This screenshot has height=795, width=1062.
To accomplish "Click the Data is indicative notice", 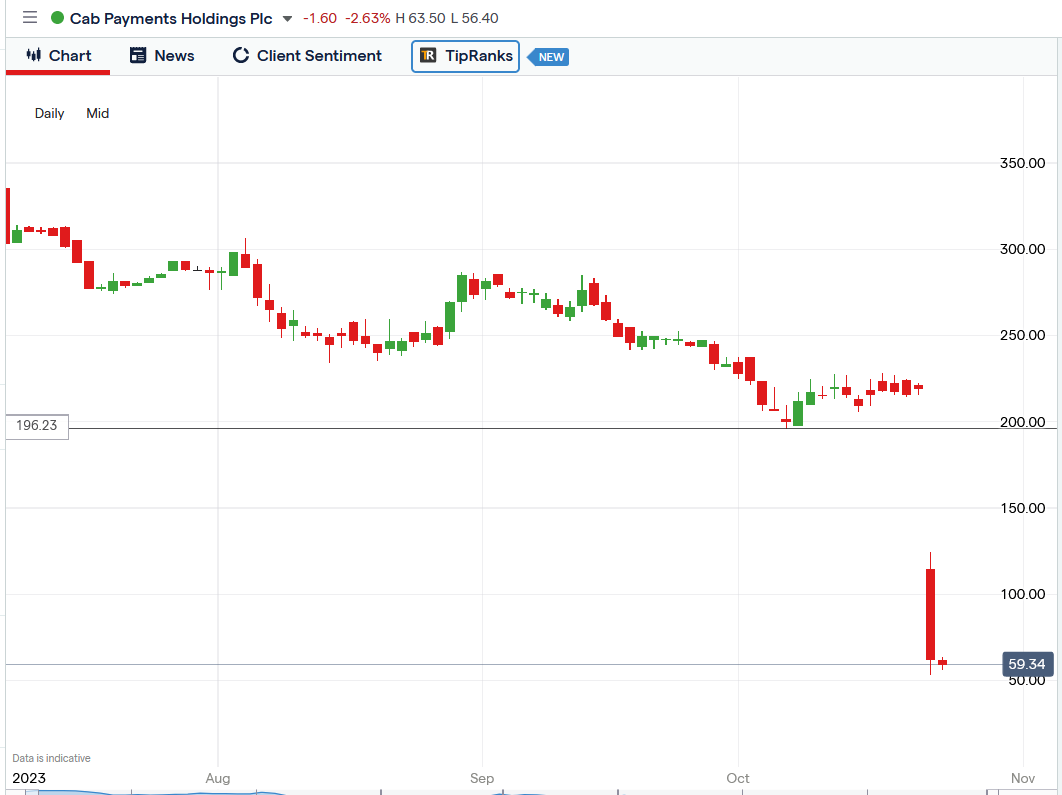I will tap(51, 758).
